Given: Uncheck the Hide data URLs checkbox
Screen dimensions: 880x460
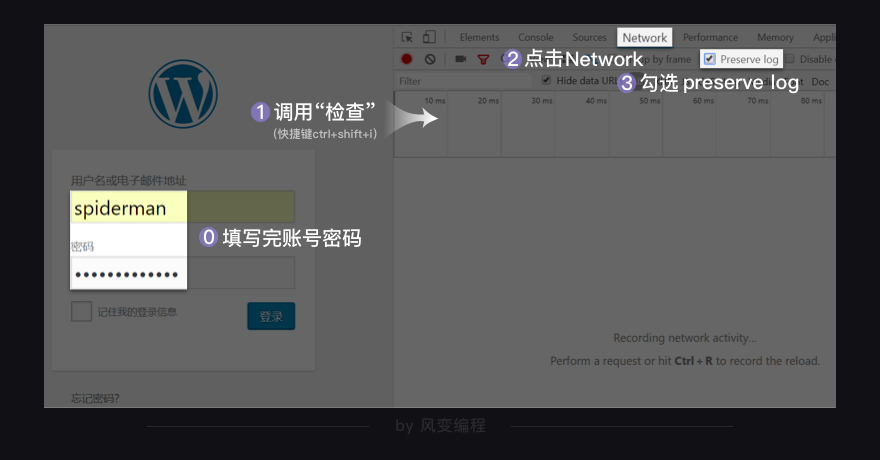Looking at the screenshot, I should point(546,80).
